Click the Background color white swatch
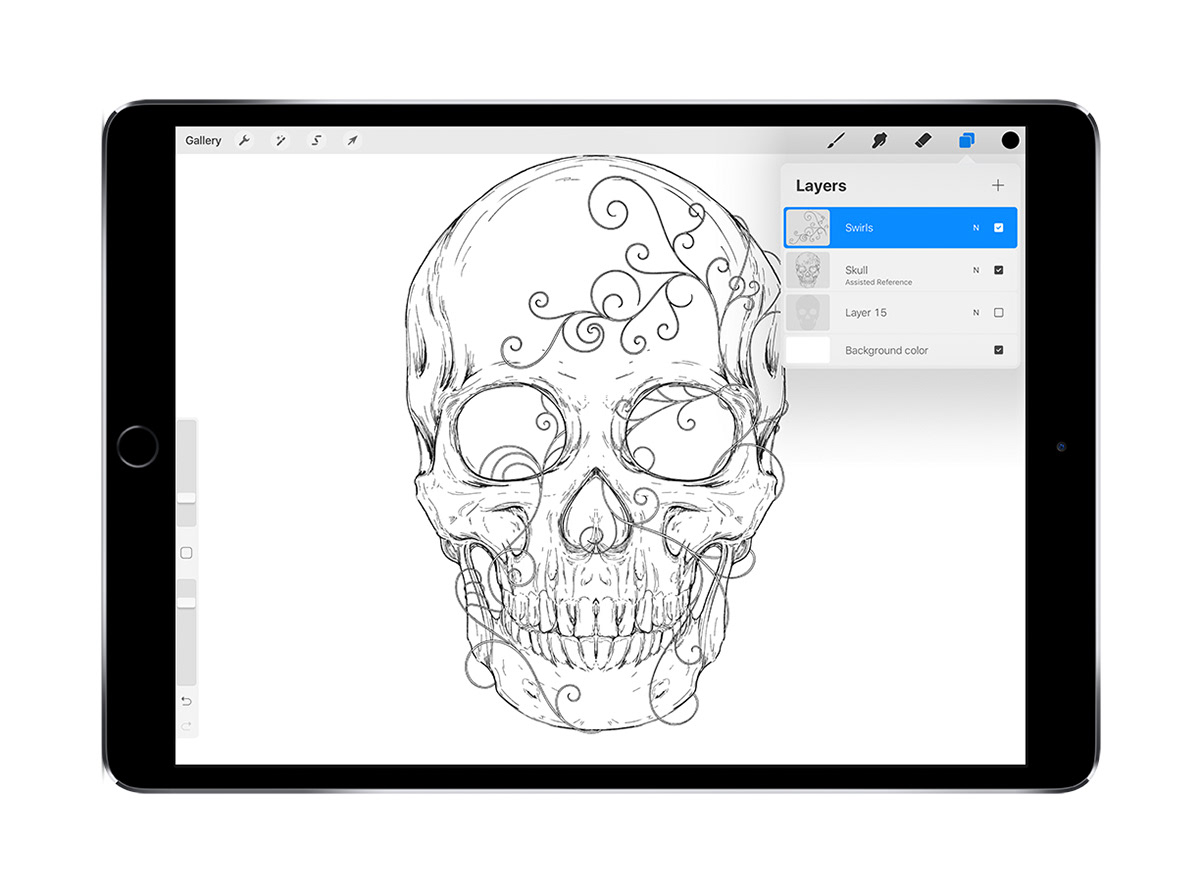The image size is (1200, 893). click(x=808, y=350)
